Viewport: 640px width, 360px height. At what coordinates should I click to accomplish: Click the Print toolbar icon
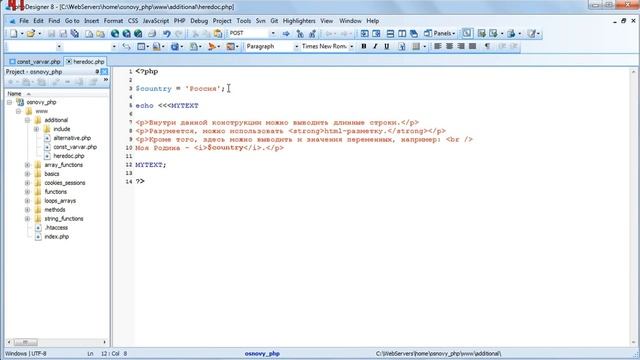152,33
